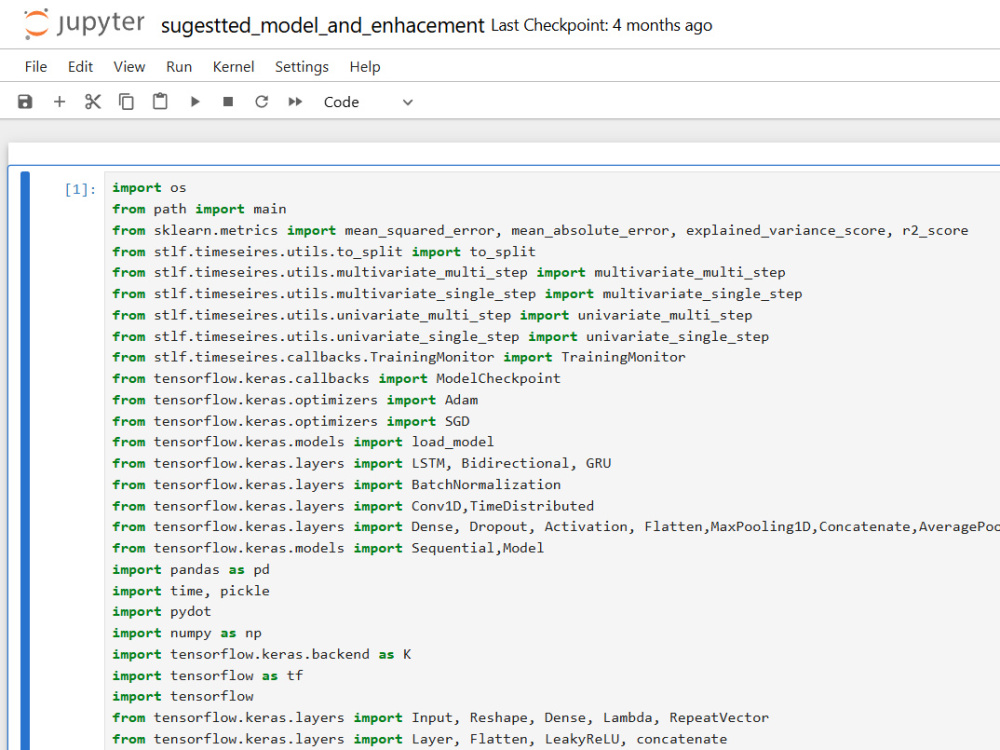Insert a new cell with the plus icon
1000x750 pixels.
(59, 102)
